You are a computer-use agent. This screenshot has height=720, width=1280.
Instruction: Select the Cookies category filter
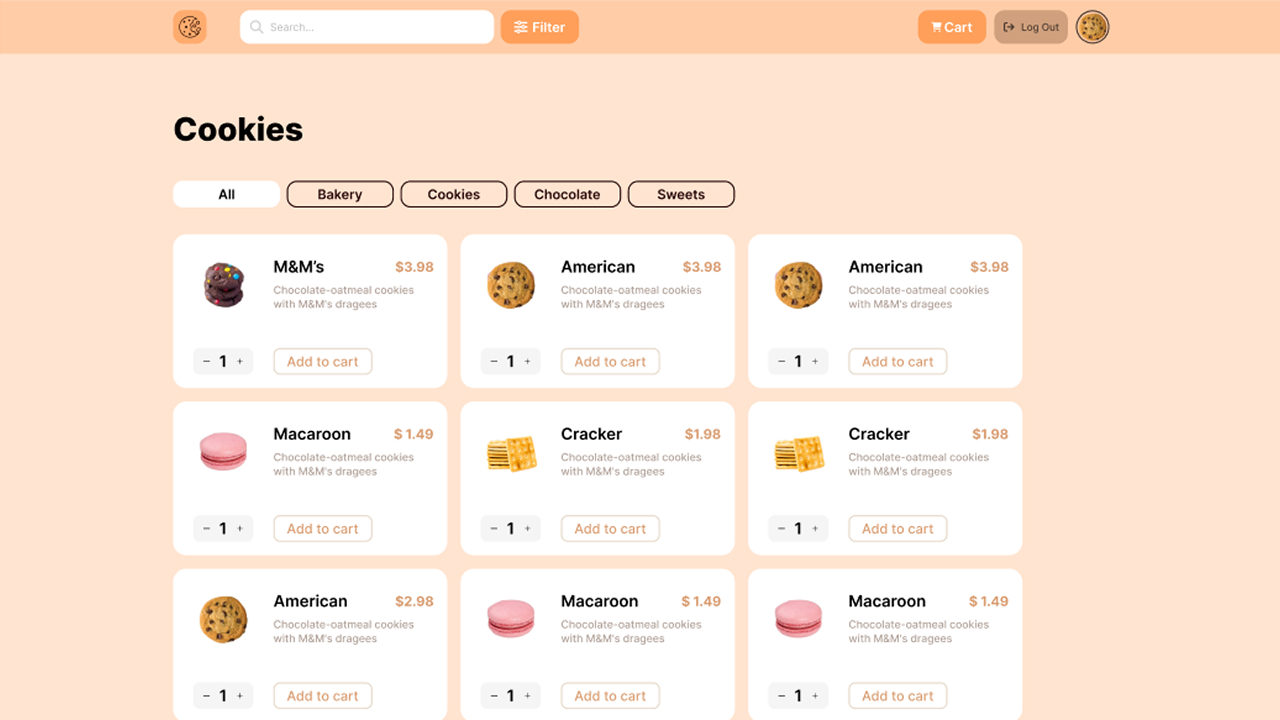click(453, 194)
